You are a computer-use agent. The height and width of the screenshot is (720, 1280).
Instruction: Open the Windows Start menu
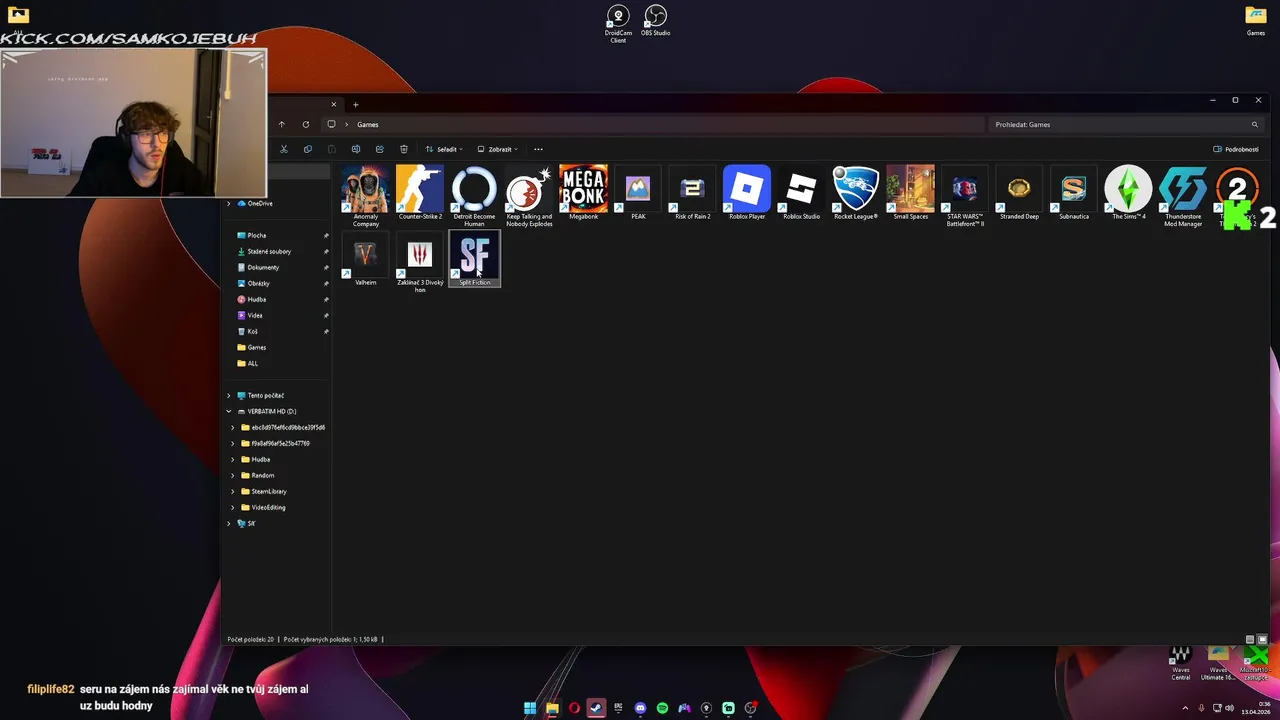pyautogui.click(x=530, y=708)
